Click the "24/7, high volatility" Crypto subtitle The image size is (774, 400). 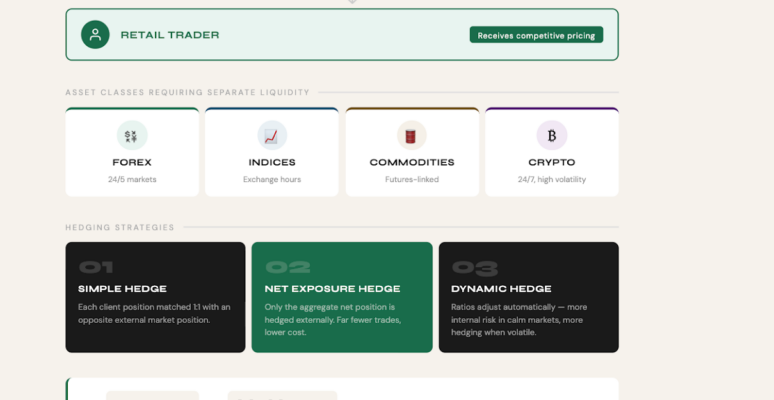click(552, 180)
